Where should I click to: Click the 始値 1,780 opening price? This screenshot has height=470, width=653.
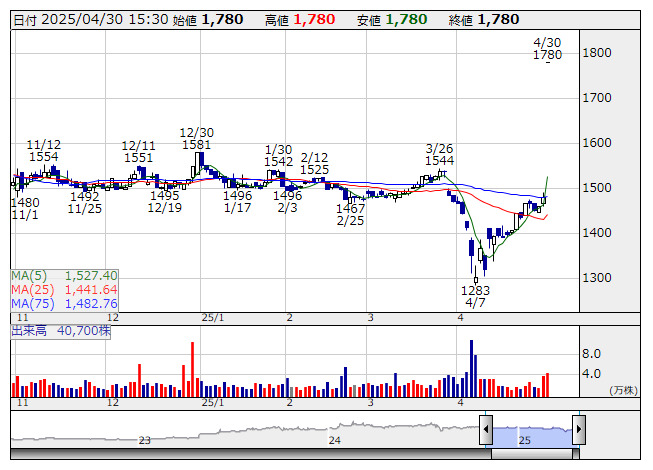[208, 20]
